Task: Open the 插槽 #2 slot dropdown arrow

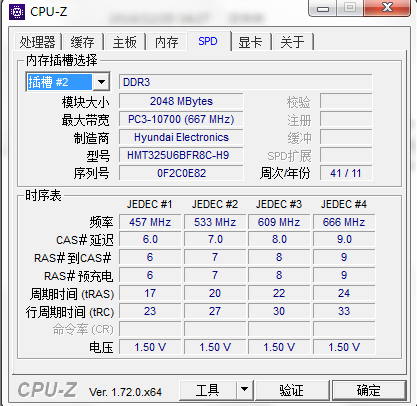Action: tap(101, 82)
